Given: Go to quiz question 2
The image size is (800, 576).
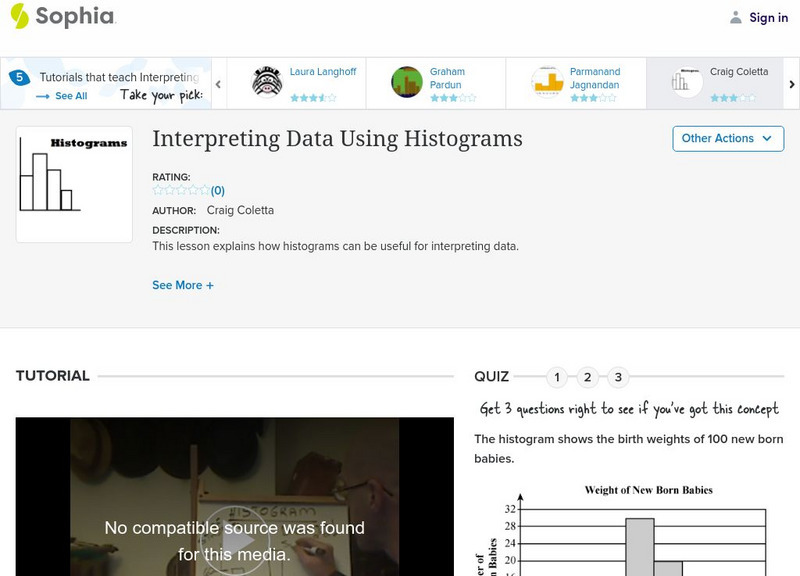Looking at the screenshot, I should point(588,377).
